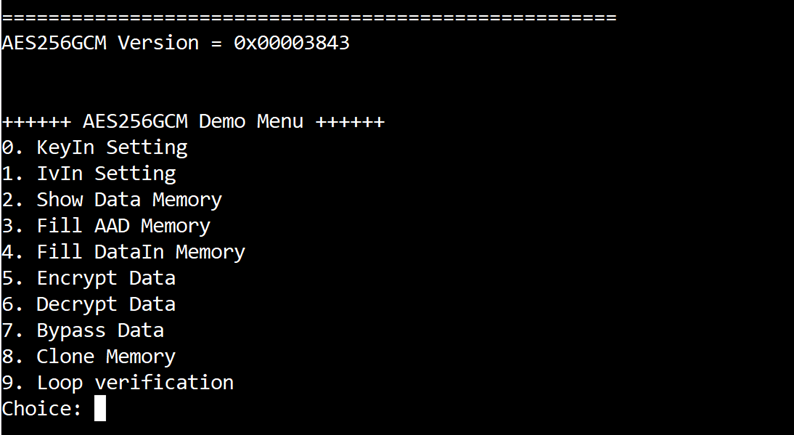Click the plus signs before AES256GCM Demo
Image resolution: width=794 pixels, height=435 pixels.
36,122
